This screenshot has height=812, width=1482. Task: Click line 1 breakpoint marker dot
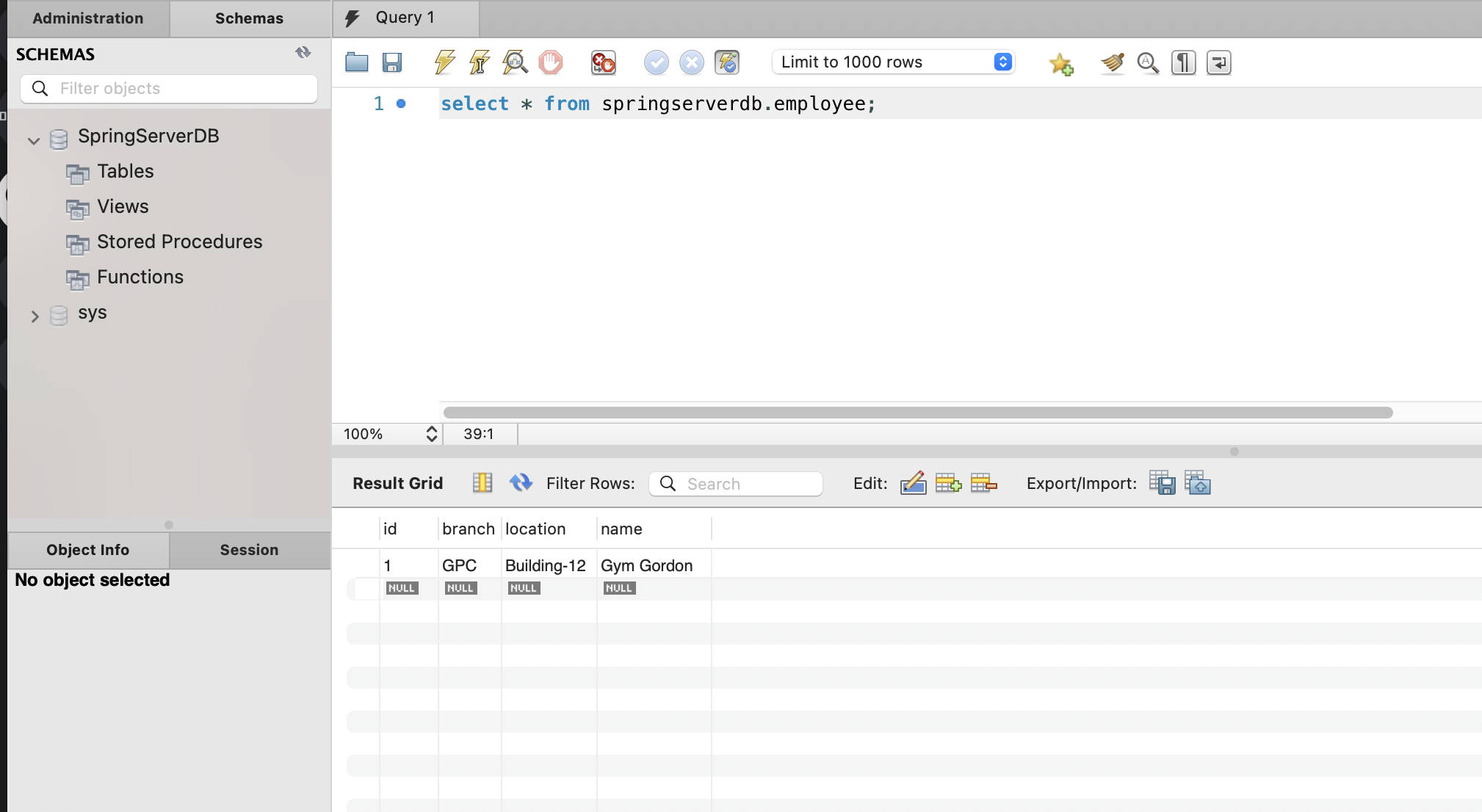click(401, 104)
